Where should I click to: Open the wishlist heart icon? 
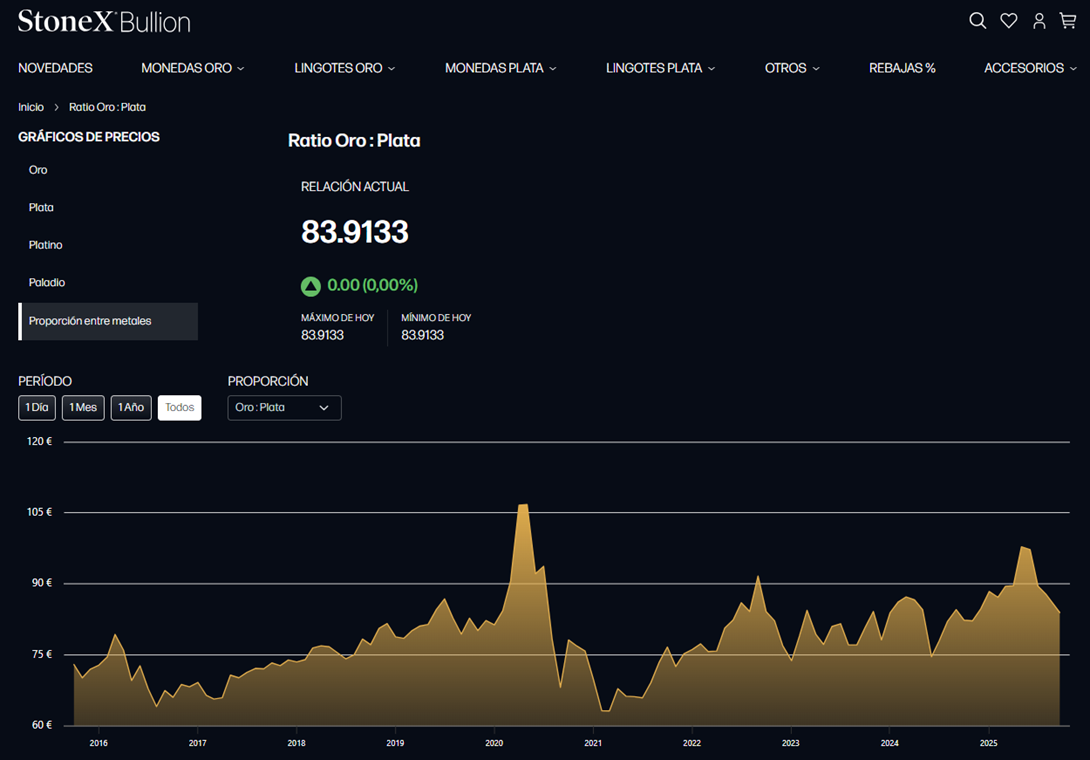pos(1008,21)
